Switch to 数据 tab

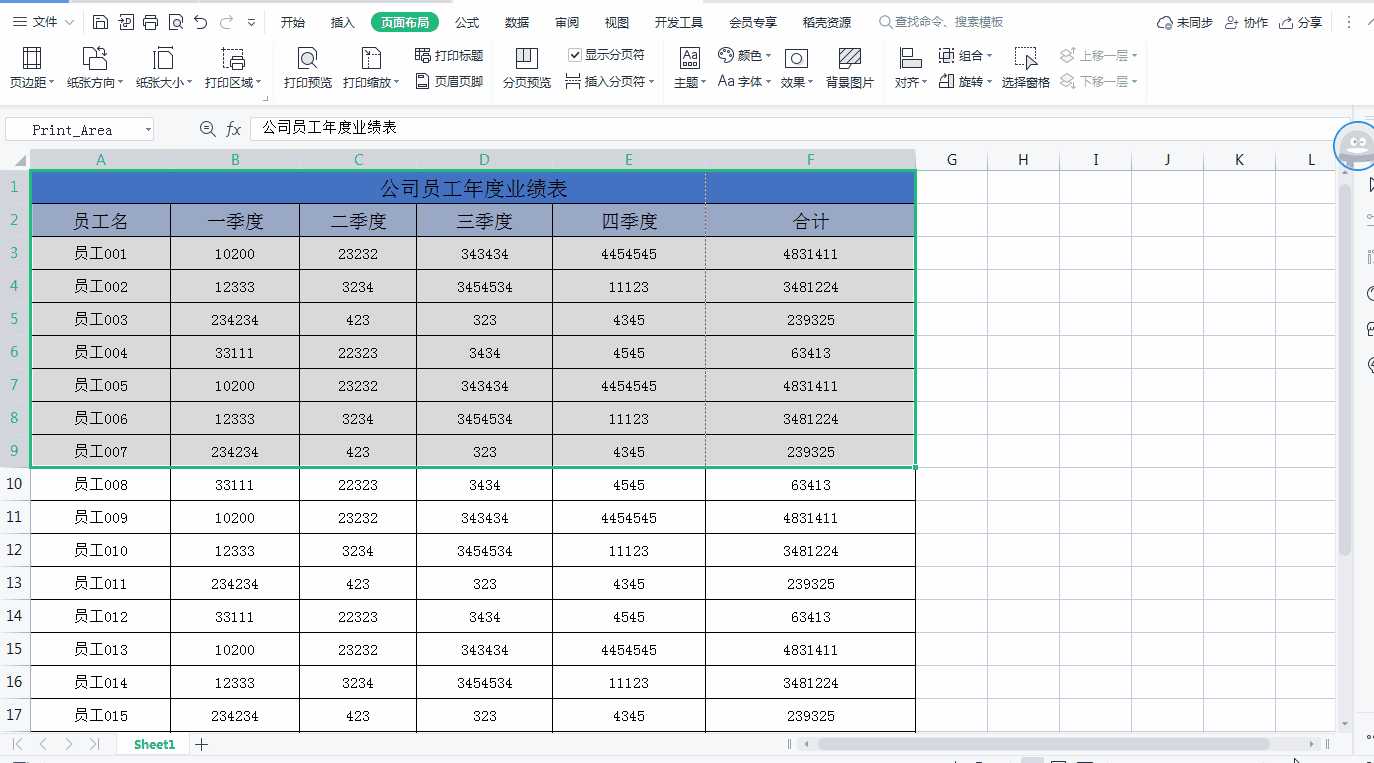point(517,22)
